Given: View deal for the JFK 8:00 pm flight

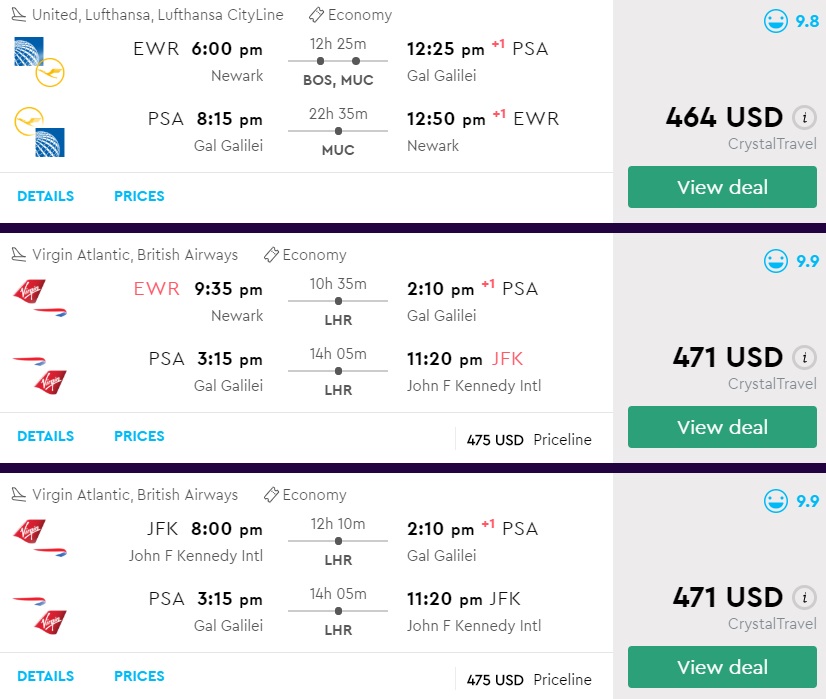Looking at the screenshot, I should [722, 667].
